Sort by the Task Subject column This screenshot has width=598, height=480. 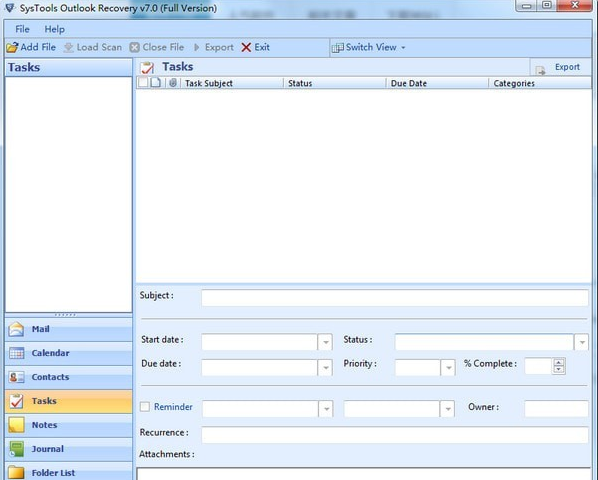tap(231, 83)
